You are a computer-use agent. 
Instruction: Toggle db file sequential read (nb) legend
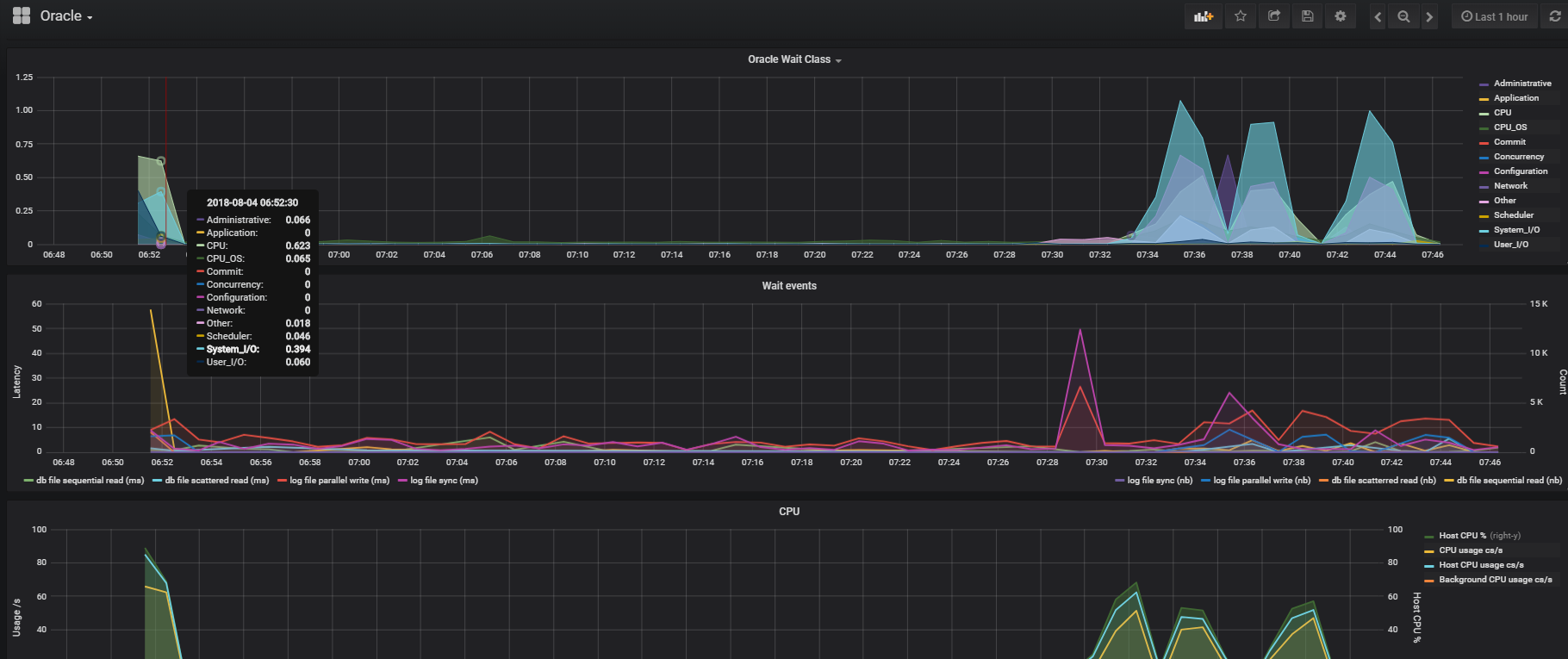(x=1509, y=481)
